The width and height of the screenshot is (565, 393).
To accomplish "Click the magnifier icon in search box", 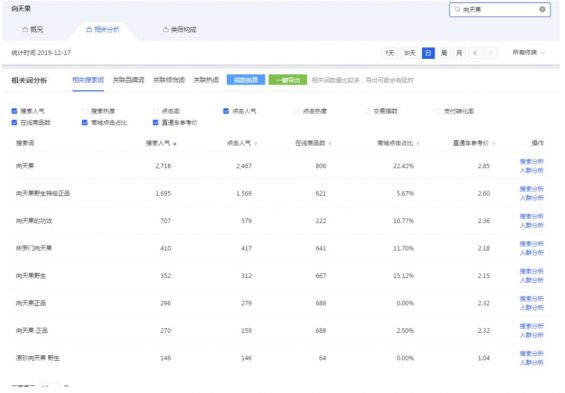I will pos(457,9).
